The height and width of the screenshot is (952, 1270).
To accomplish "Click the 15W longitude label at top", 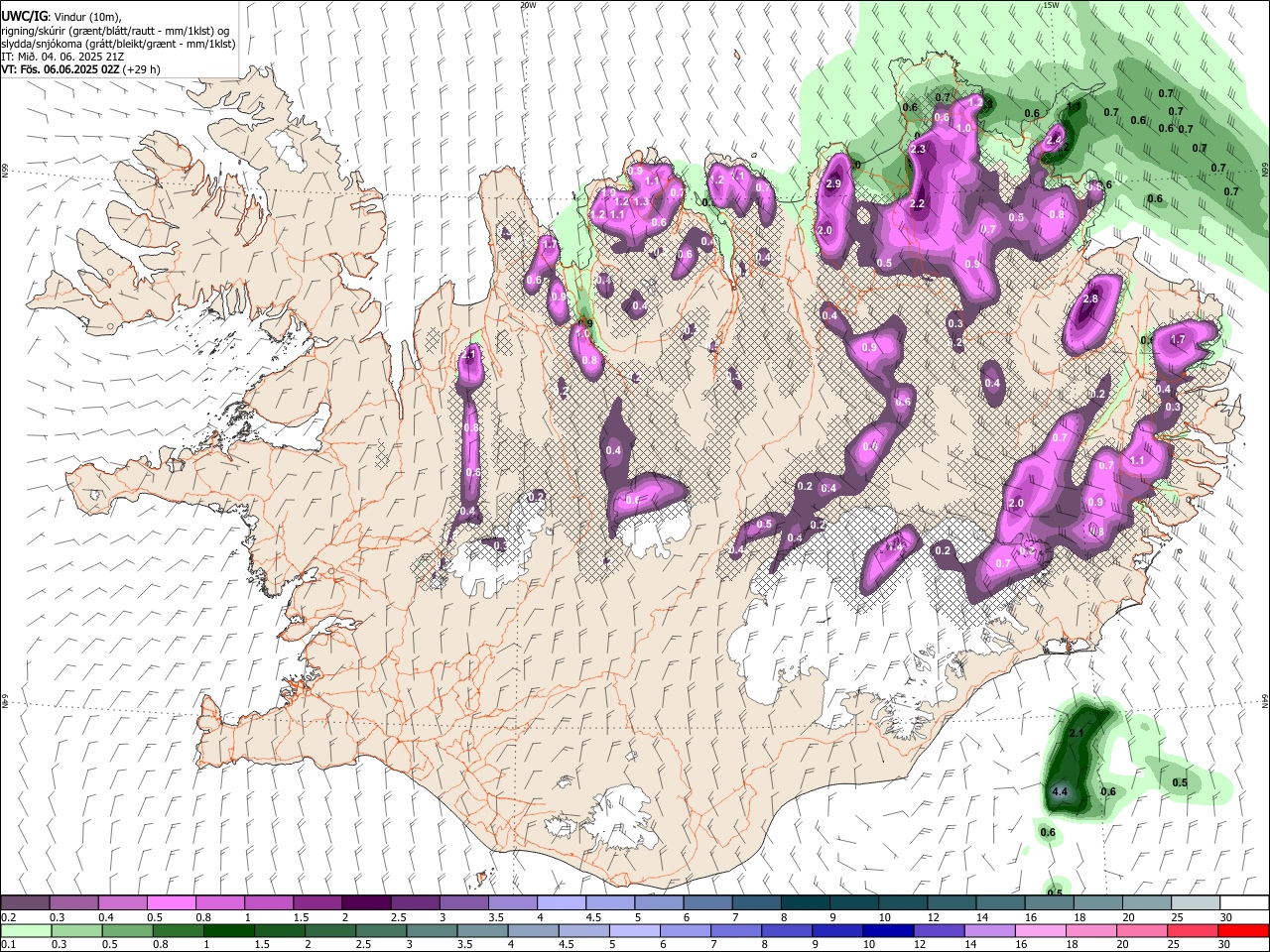I will (x=1051, y=5).
